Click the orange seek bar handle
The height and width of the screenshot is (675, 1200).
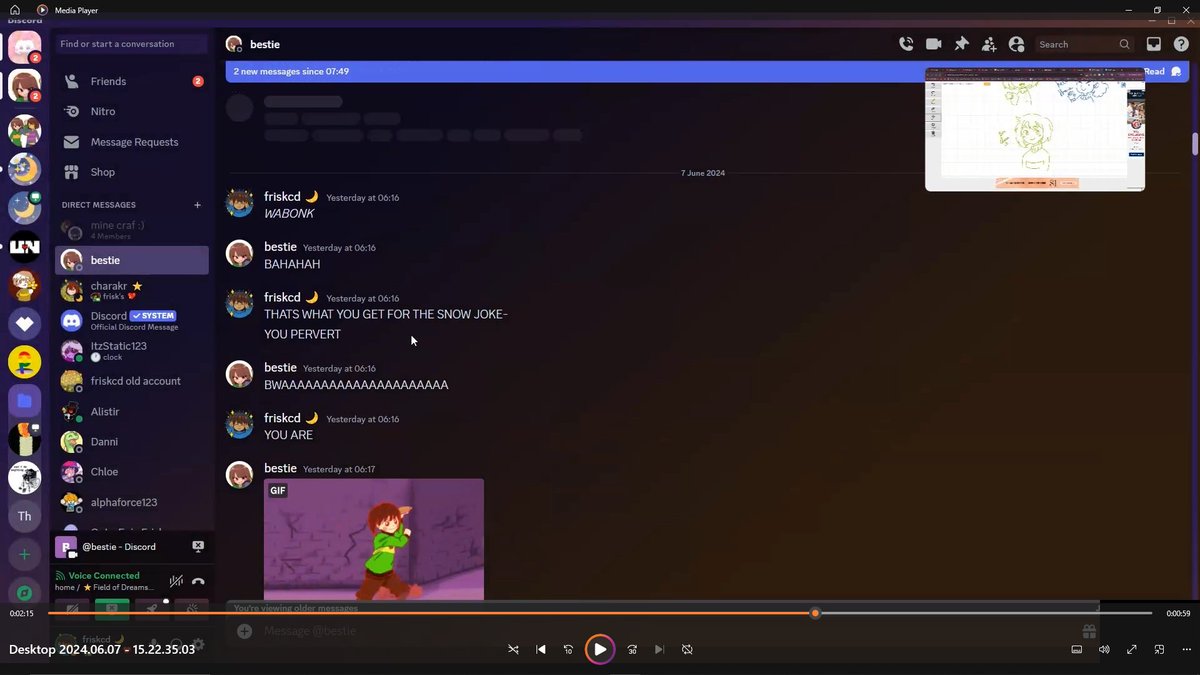[815, 613]
